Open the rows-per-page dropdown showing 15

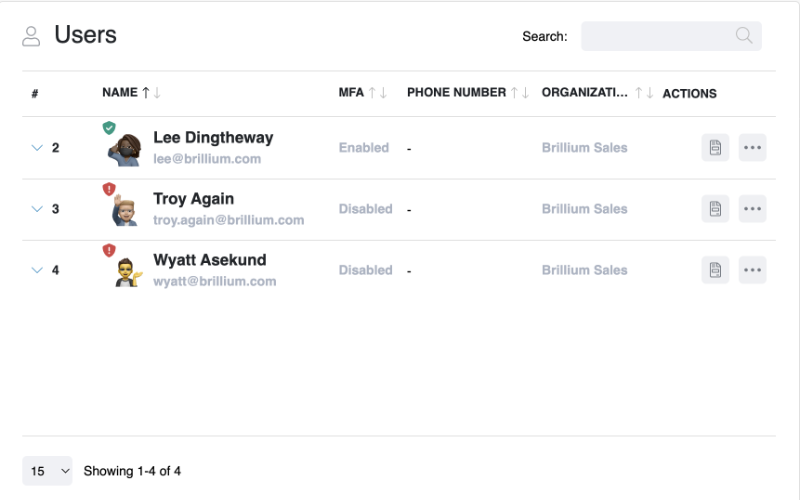click(47, 470)
